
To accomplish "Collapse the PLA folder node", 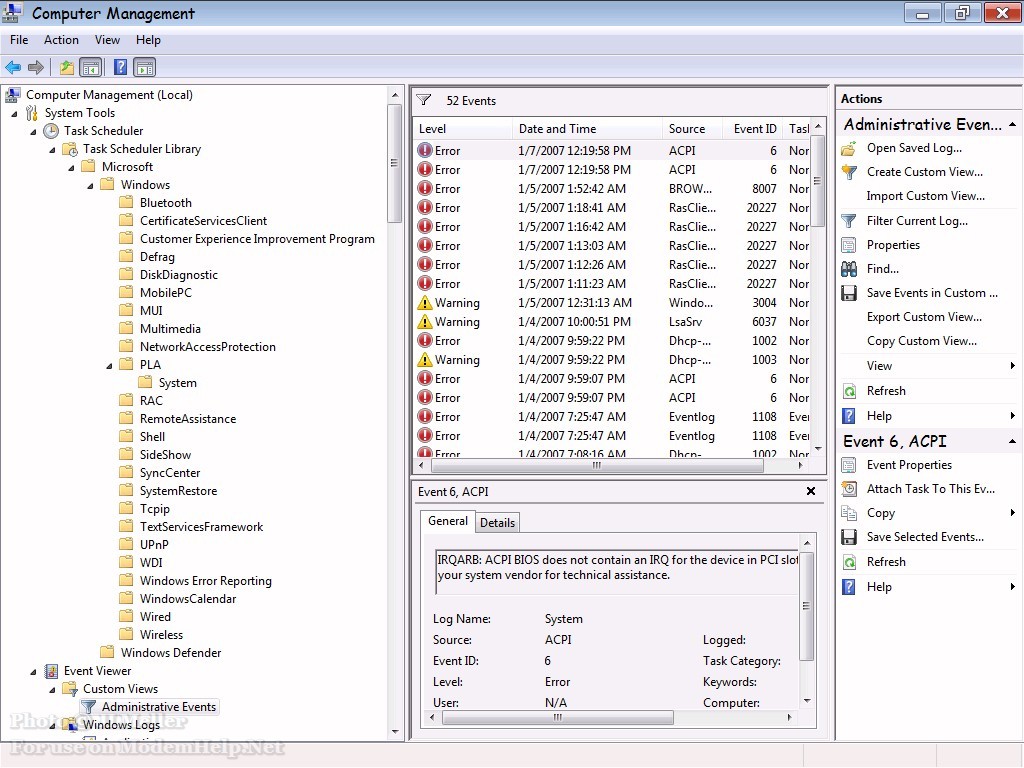I will click(109, 366).
